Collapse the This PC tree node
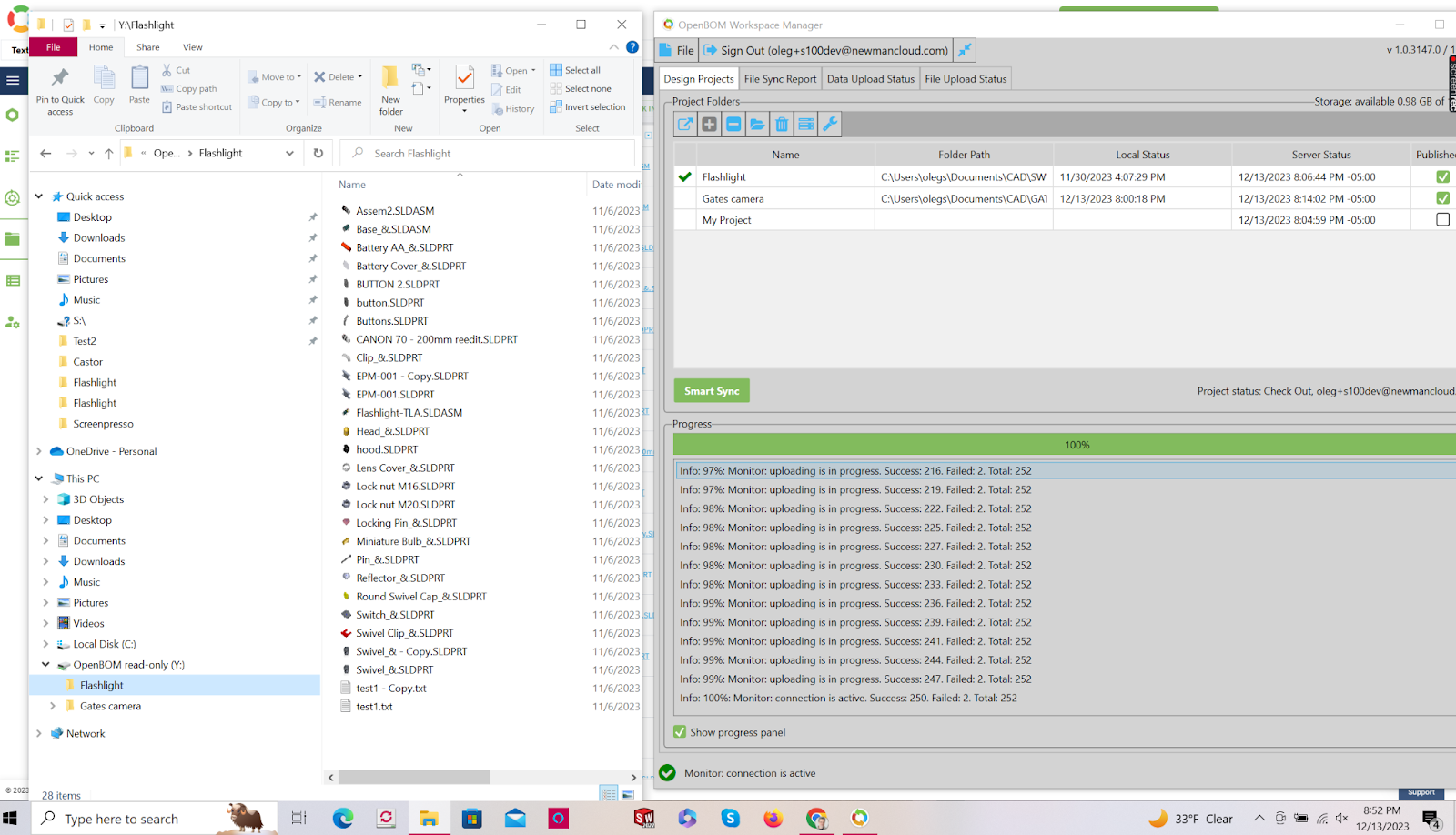The image size is (1456, 835). click(39, 478)
